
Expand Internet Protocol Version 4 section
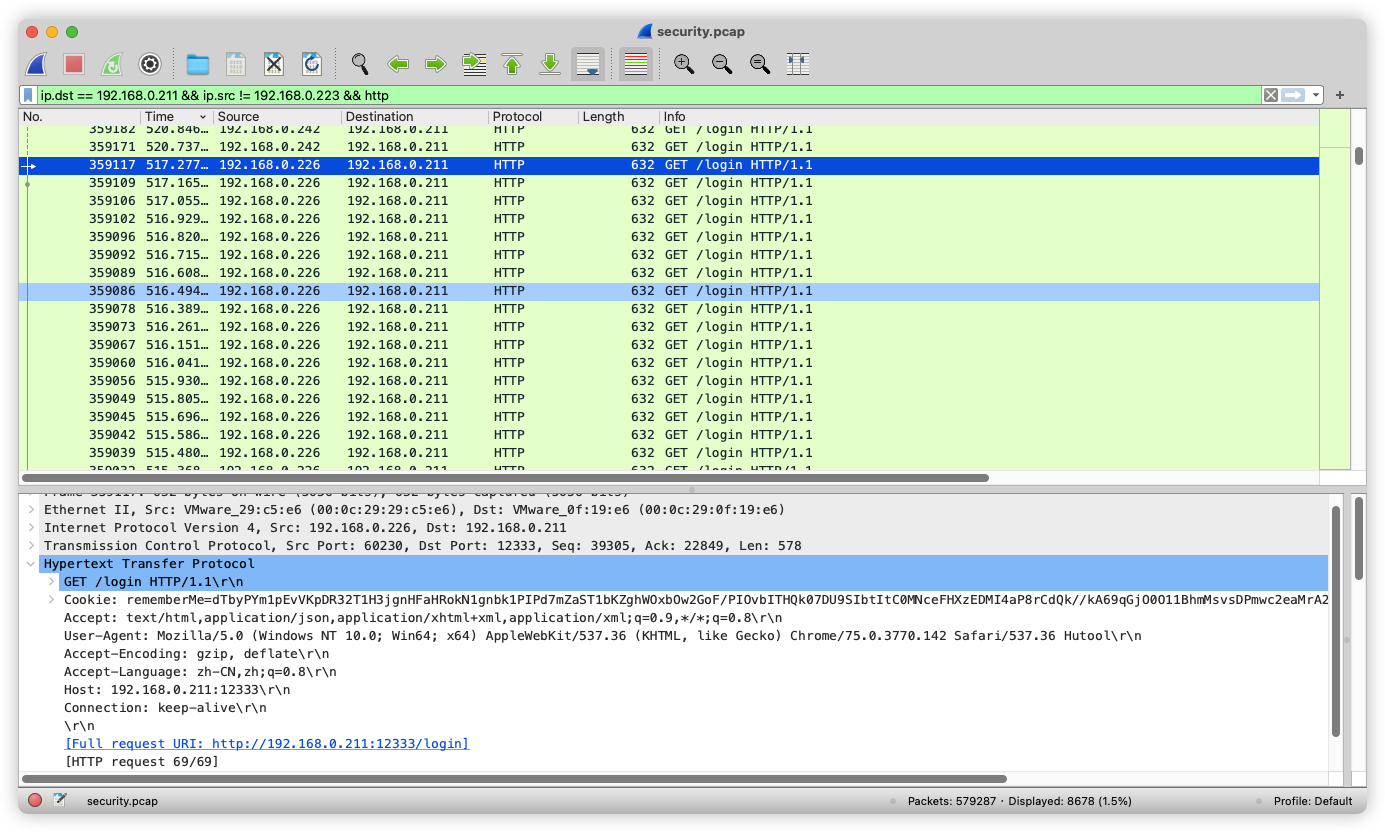[31, 528]
